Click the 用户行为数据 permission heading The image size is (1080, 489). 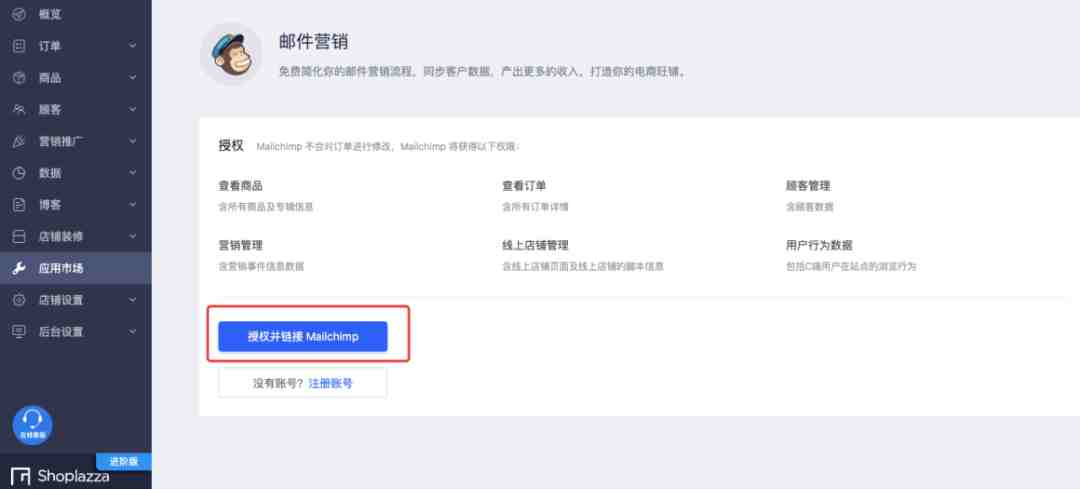coord(820,245)
